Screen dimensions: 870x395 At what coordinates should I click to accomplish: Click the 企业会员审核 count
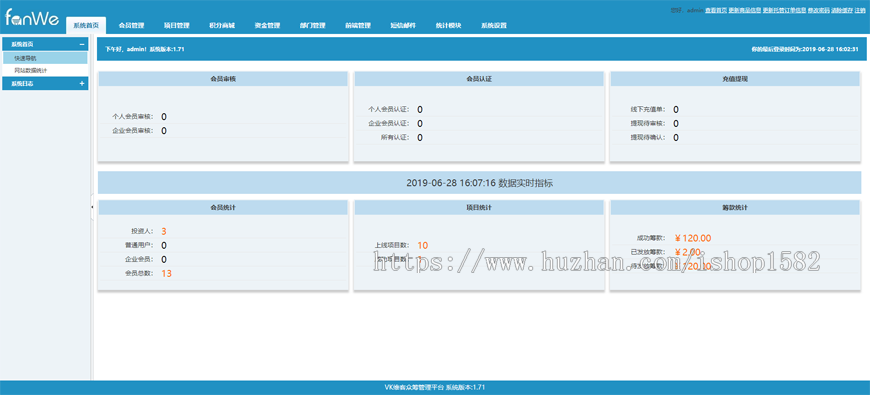164,131
